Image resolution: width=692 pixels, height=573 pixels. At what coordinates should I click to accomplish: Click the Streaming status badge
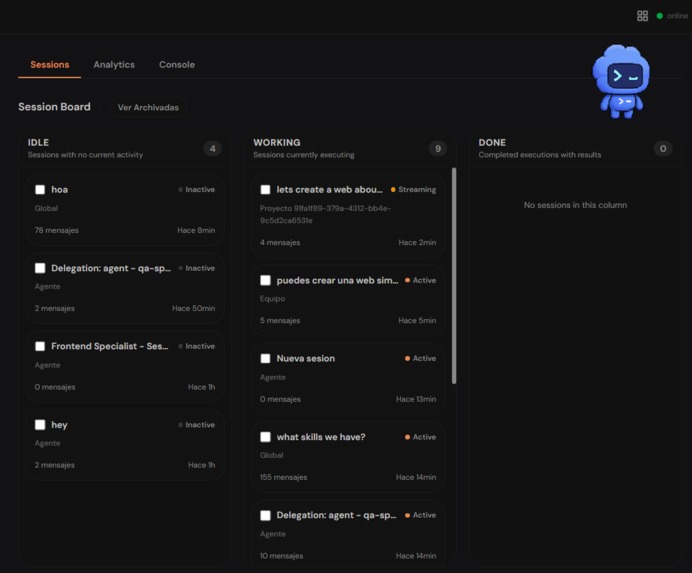[413, 189]
